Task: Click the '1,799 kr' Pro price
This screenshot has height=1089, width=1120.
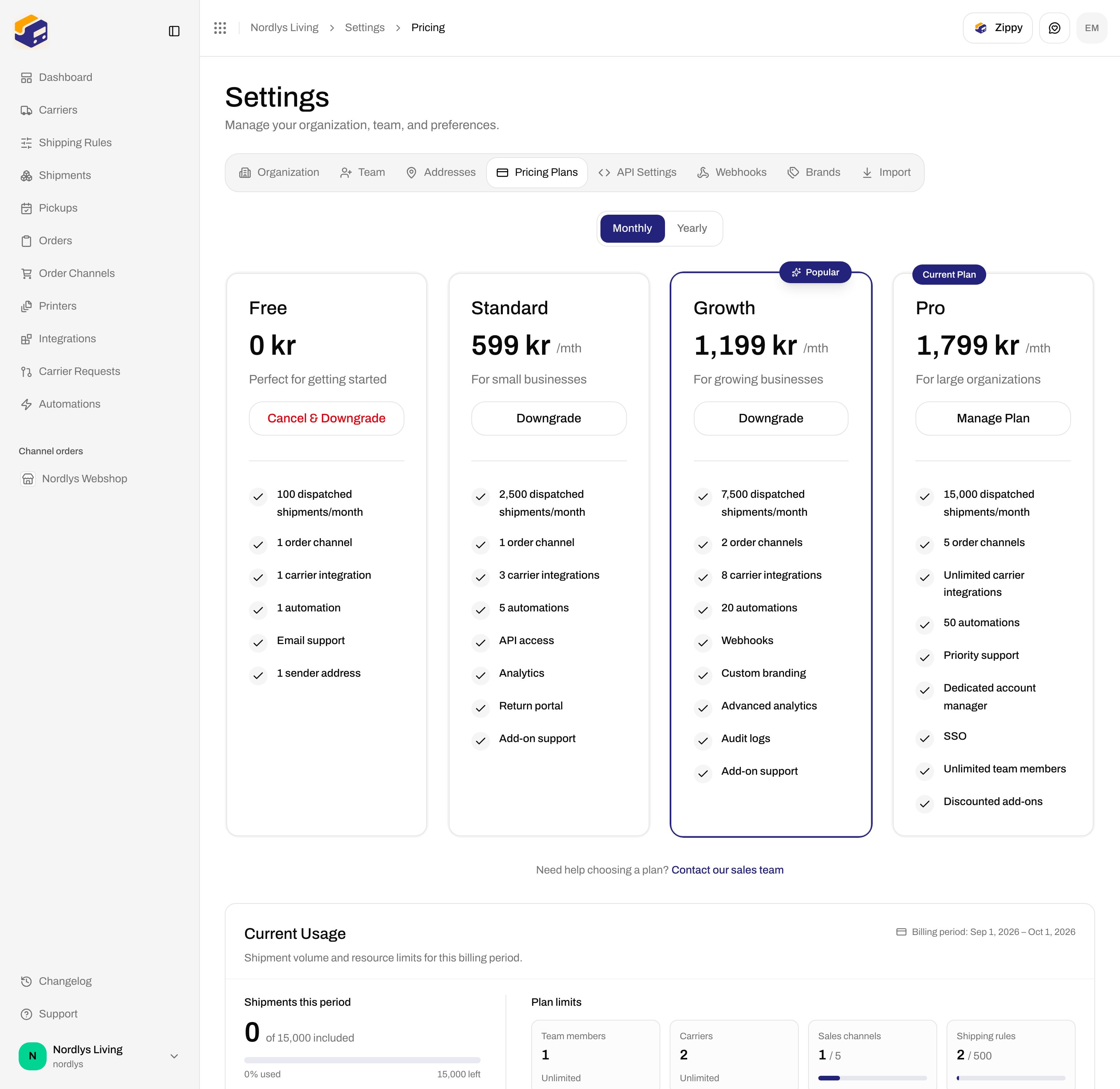Action: pos(968,345)
